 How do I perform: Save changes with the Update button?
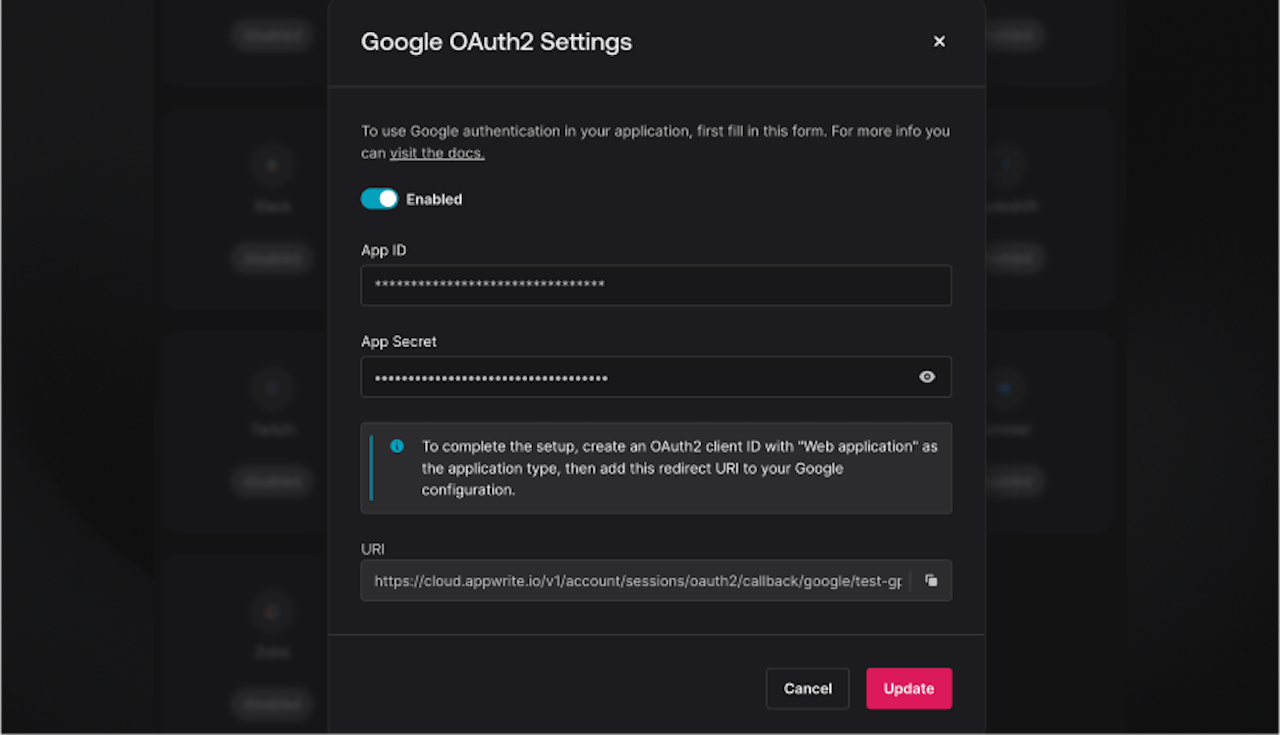908,688
